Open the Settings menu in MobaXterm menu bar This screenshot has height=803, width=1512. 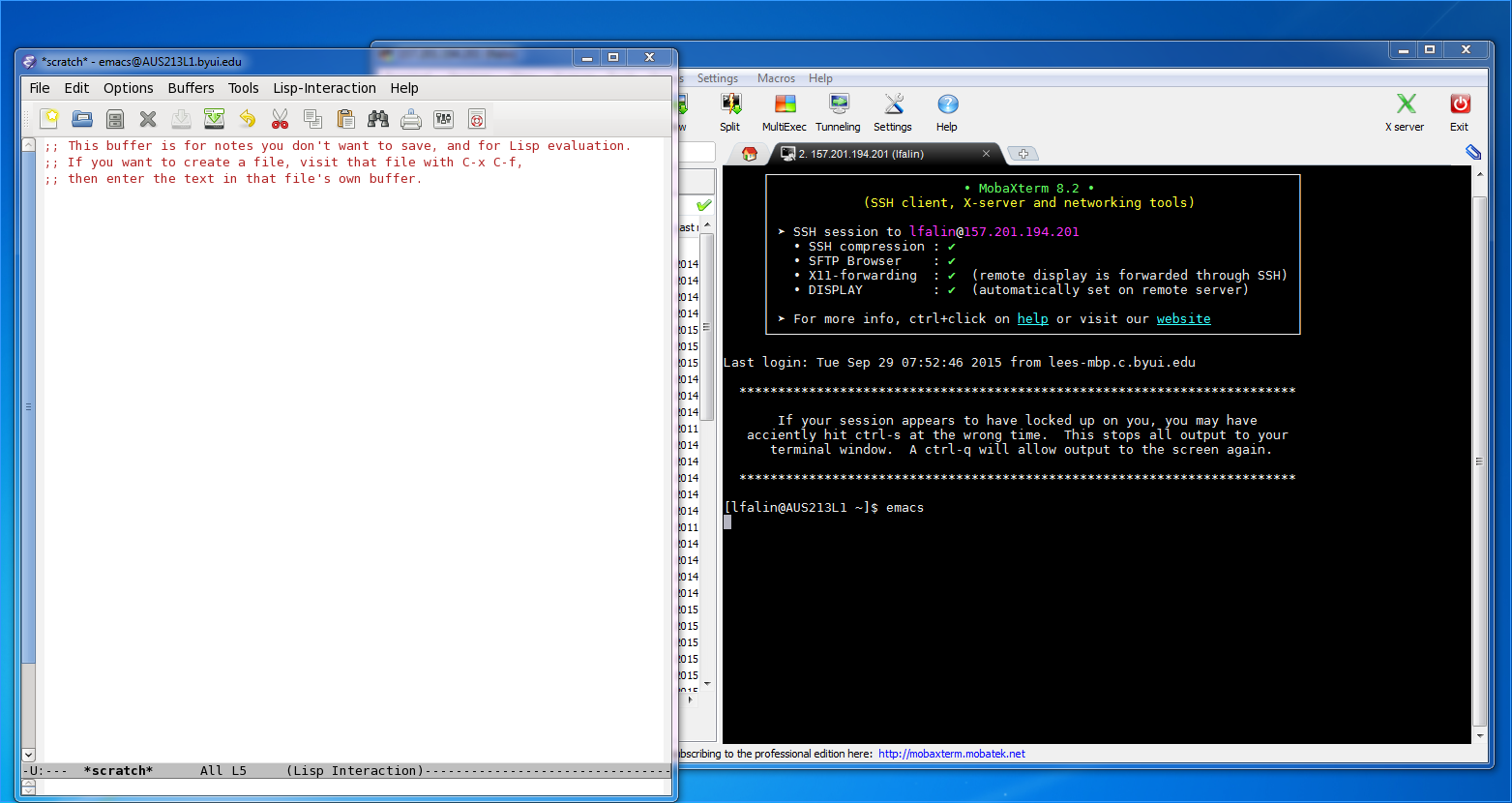click(718, 78)
